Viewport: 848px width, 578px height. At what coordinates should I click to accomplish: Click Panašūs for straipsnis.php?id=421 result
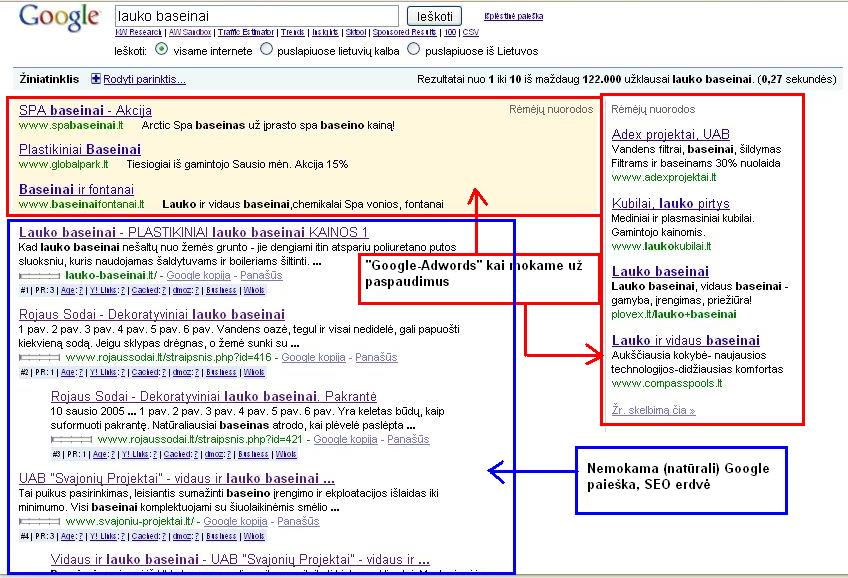click(408, 440)
